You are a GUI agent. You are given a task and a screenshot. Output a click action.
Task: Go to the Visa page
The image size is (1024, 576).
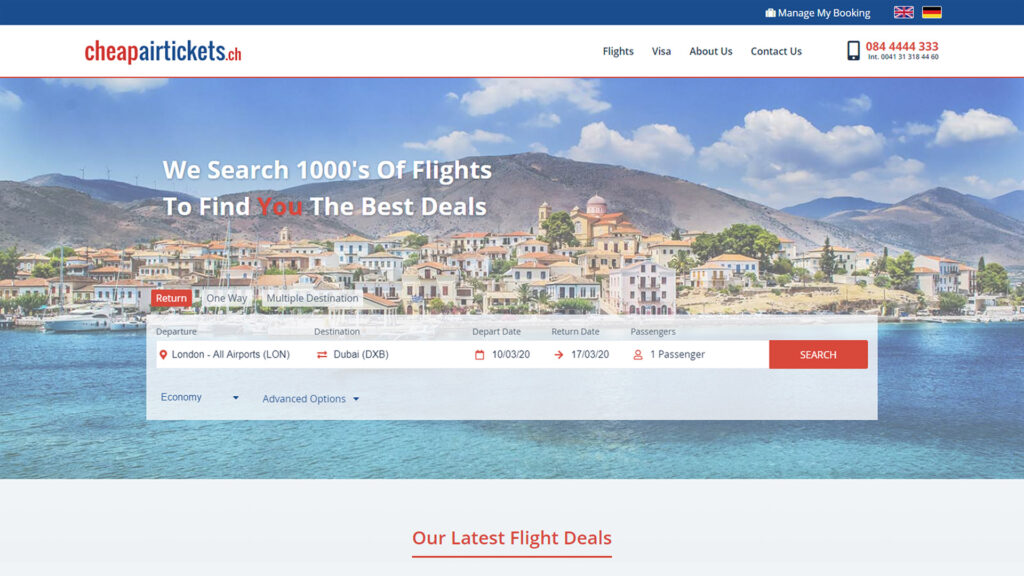661,51
